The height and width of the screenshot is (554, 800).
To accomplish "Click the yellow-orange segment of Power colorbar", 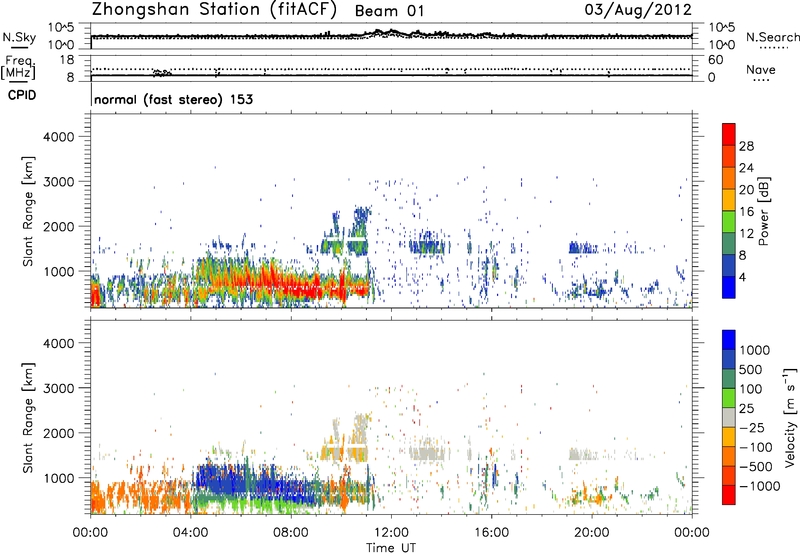I will 729,200.
